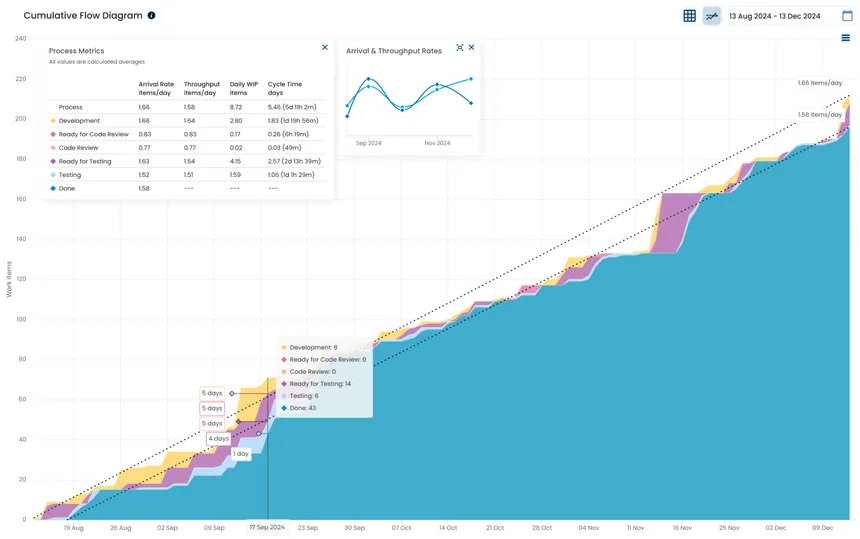Edit the date range 13 Aug 2024 - 13 Dec 2024
The image size is (860, 539).
click(x=774, y=16)
